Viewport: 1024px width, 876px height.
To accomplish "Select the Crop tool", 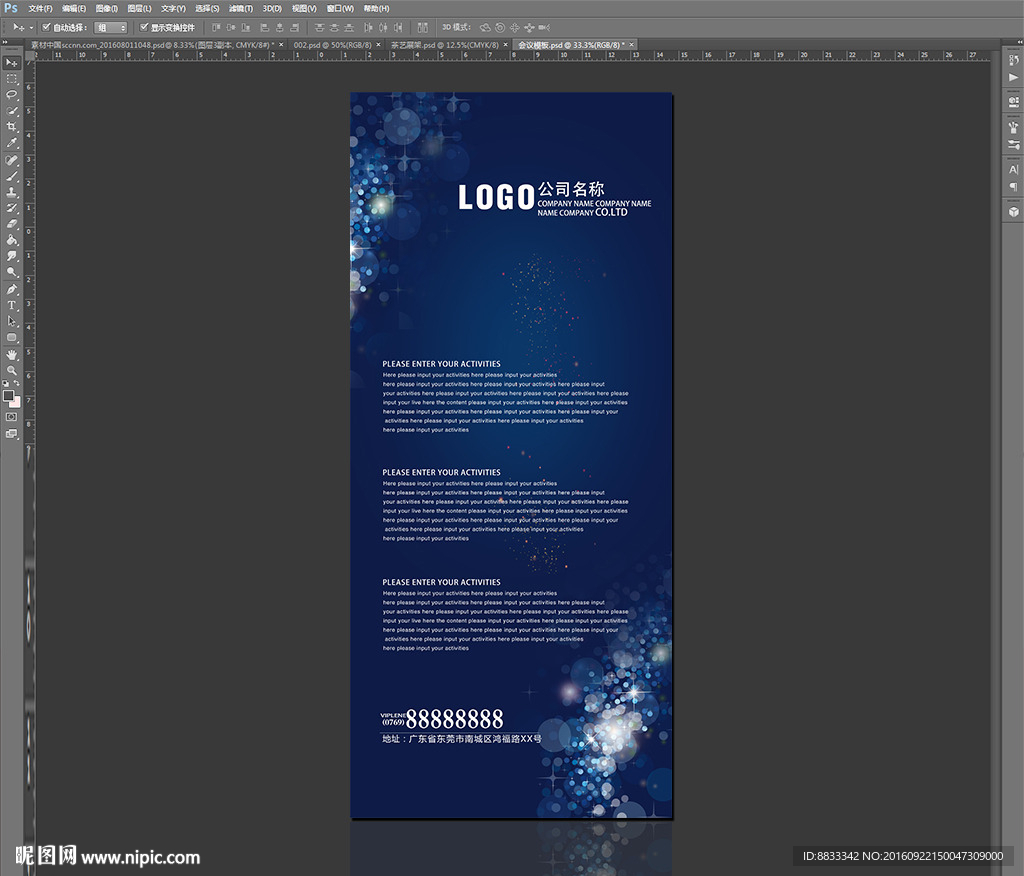I will coord(12,127).
